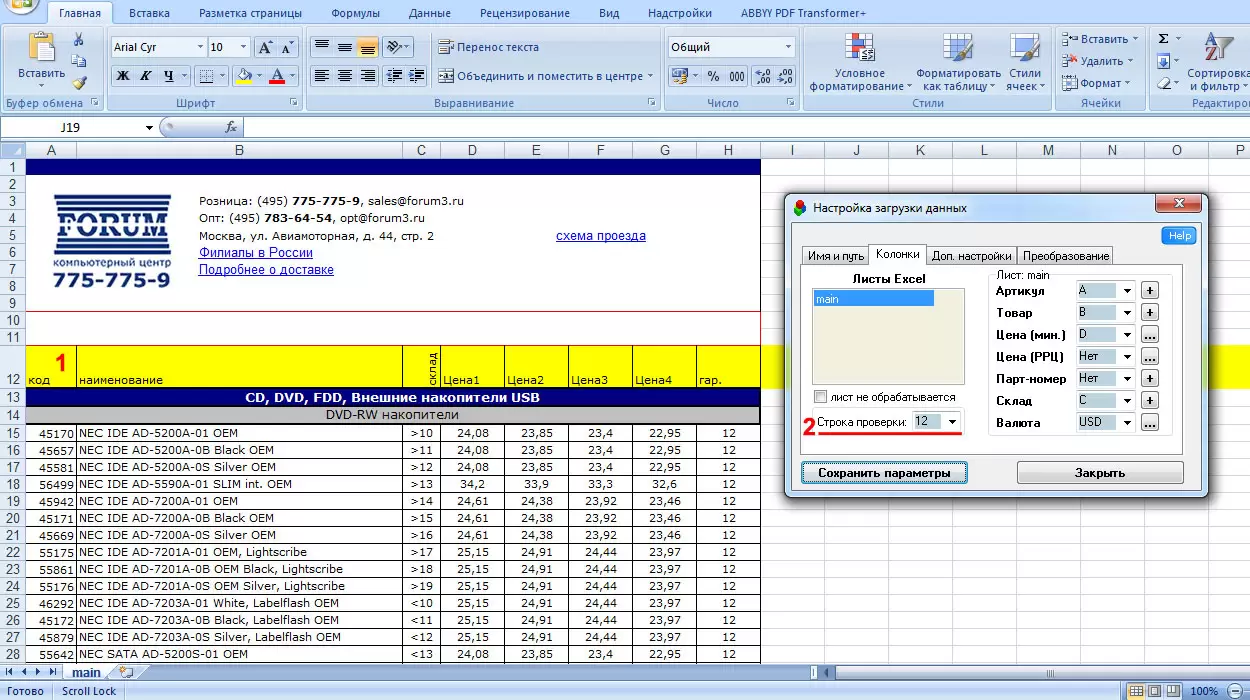Viewport: 1250px width, 700px height.
Task: Open the 'схема проезда' link
Action: (600, 236)
